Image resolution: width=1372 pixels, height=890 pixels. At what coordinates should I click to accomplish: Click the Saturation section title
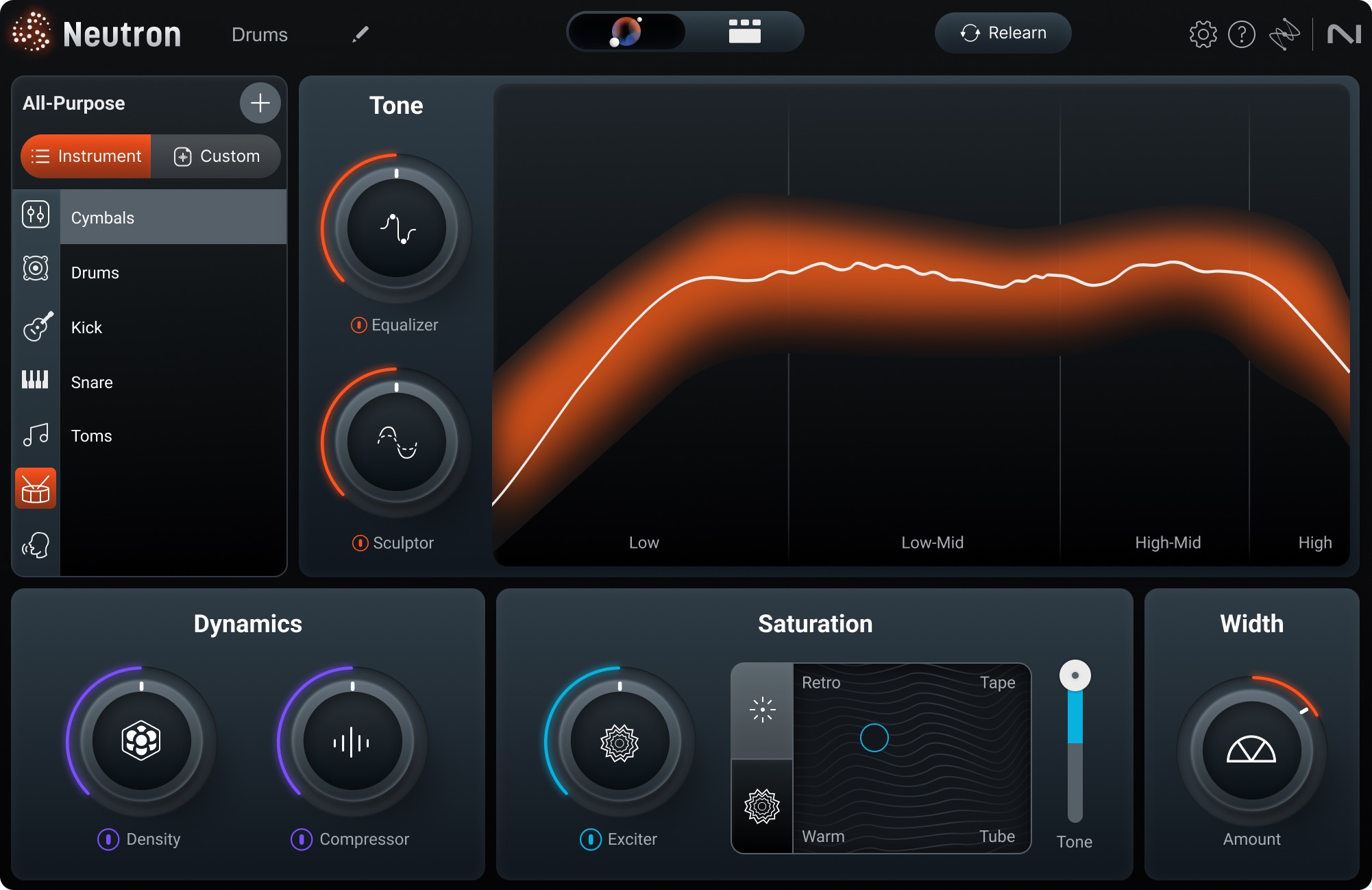click(815, 624)
